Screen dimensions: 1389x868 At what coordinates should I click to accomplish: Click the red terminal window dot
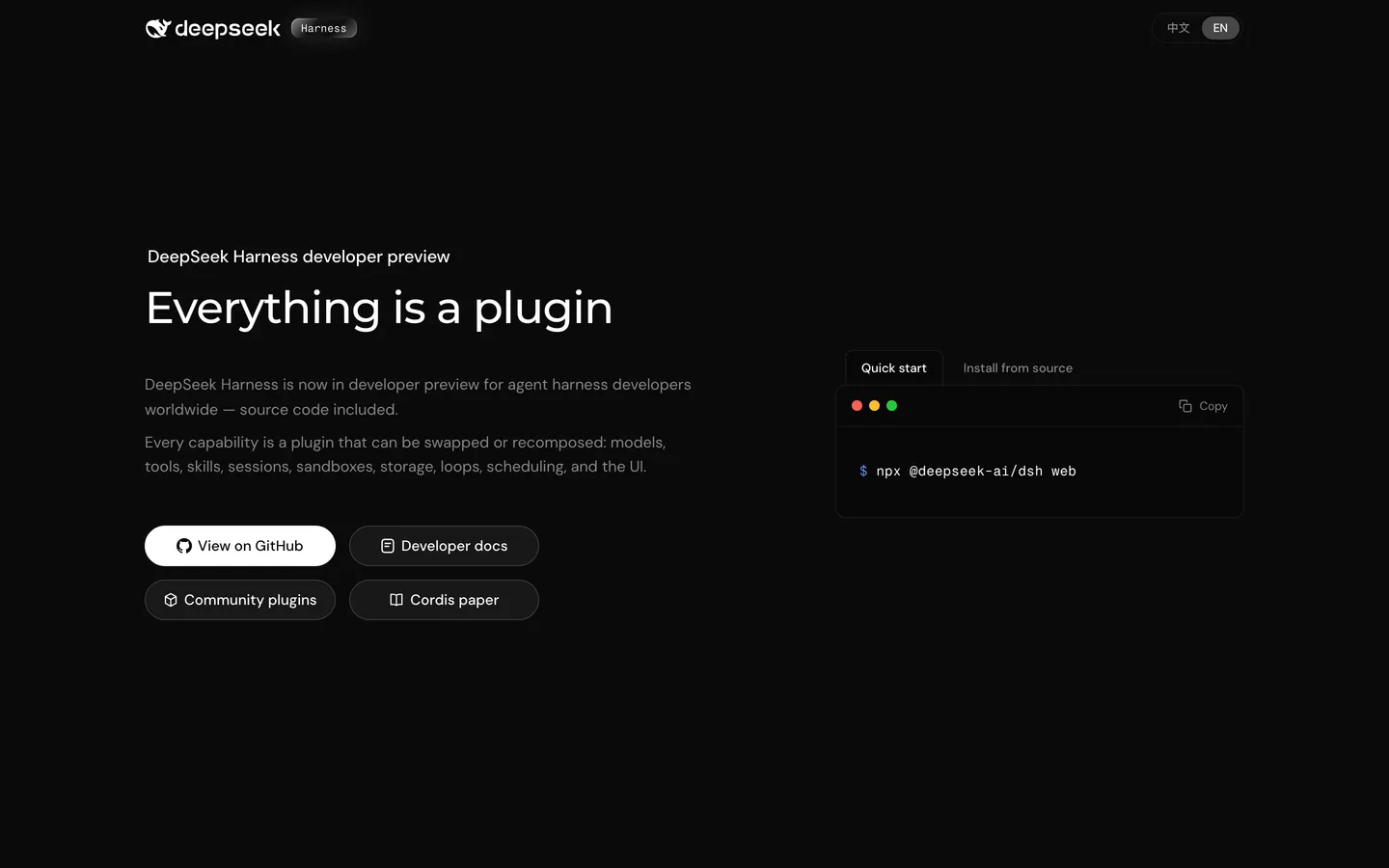(x=857, y=406)
